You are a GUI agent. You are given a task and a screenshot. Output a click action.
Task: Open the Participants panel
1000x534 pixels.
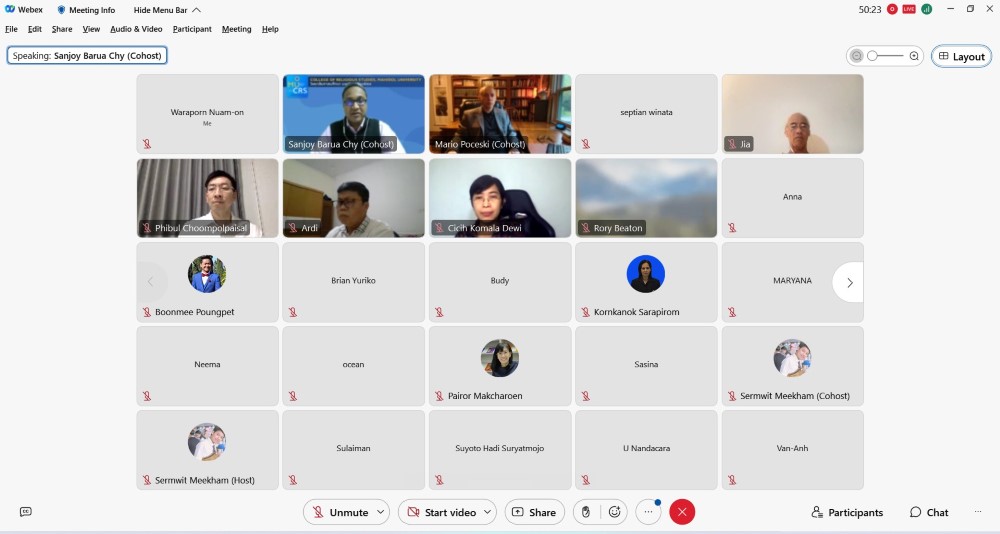point(847,512)
